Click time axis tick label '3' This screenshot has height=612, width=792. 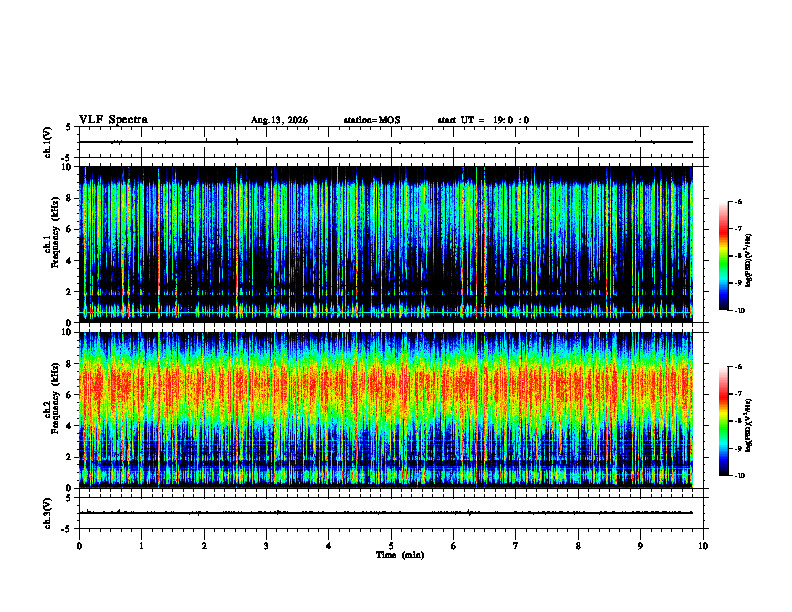(x=266, y=546)
